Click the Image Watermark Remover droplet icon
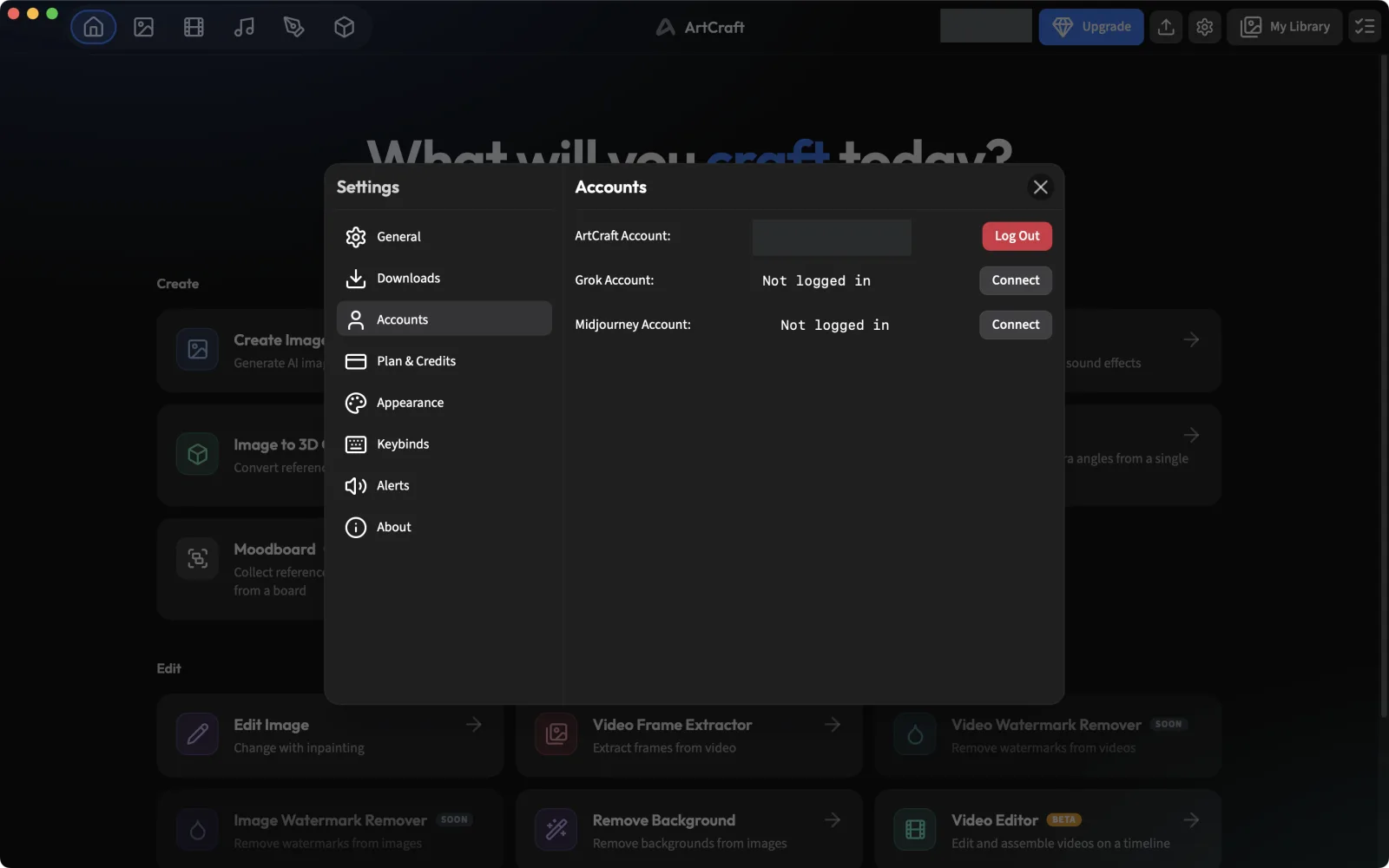This screenshot has width=1389, height=868. (197, 830)
